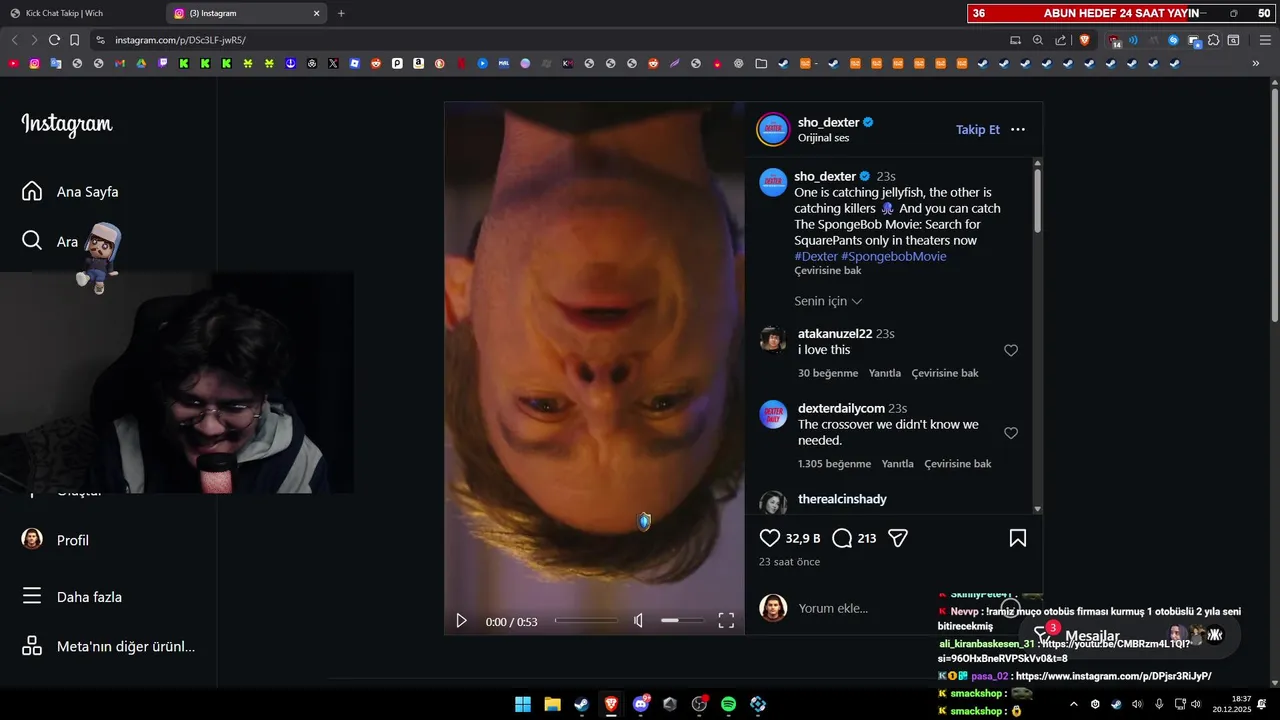Open the browser zoom magnifier icon

click(x=1038, y=40)
